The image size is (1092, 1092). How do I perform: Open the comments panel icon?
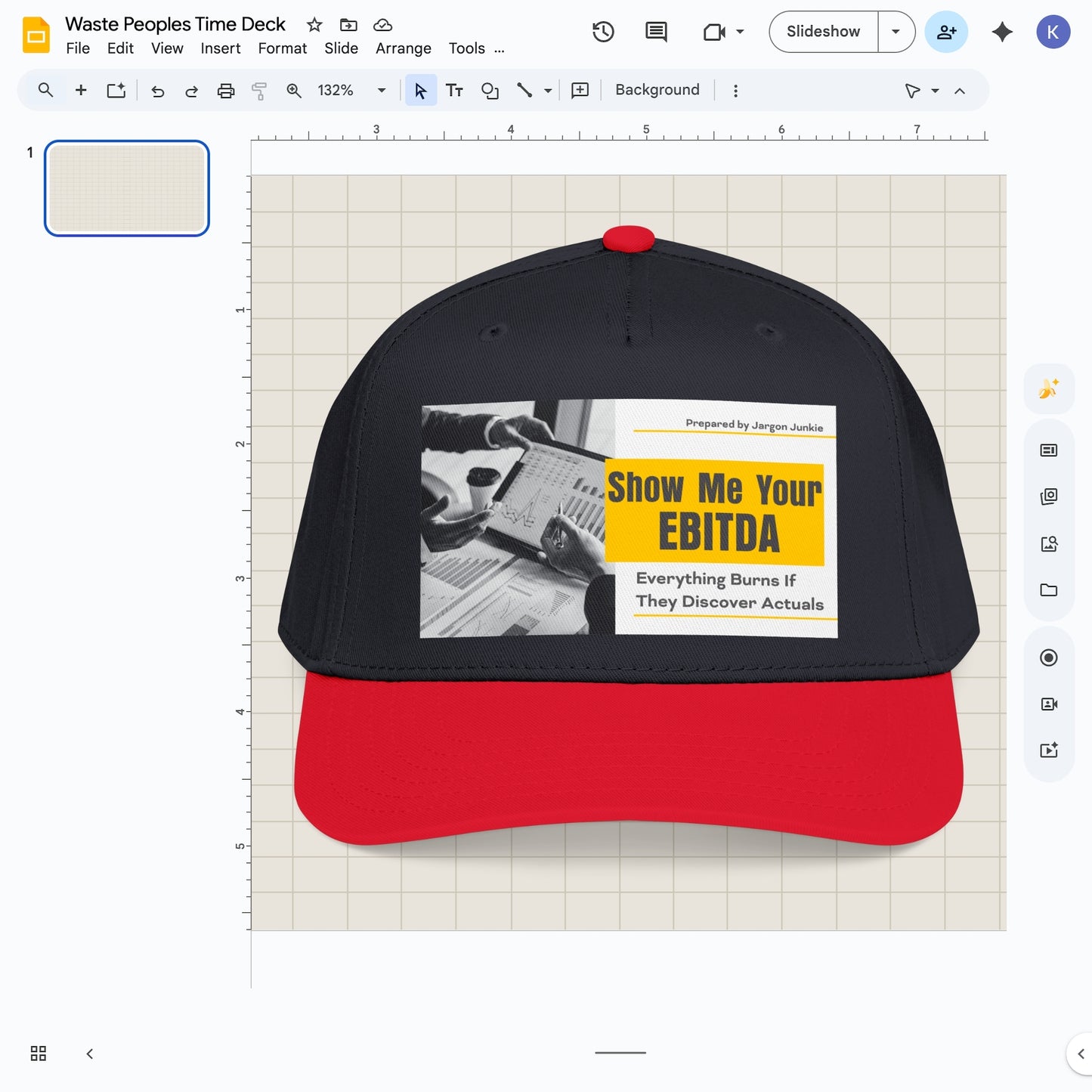pyautogui.click(x=656, y=32)
